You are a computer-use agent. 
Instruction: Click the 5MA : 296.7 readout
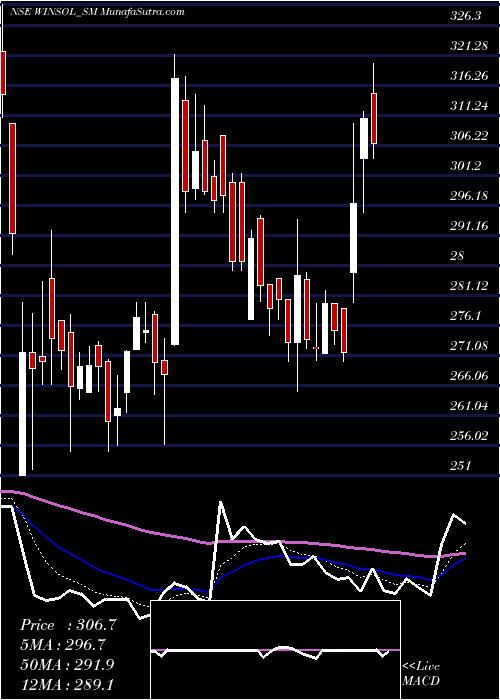63,644
